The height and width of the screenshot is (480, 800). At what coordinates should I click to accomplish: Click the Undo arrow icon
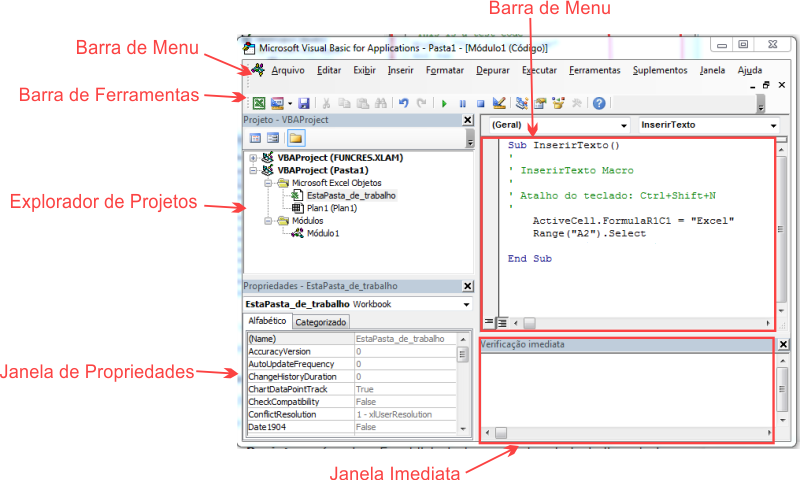point(403,103)
